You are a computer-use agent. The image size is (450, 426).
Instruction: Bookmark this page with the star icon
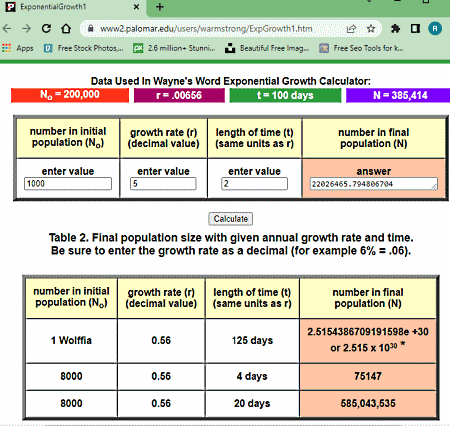[371, 29]
